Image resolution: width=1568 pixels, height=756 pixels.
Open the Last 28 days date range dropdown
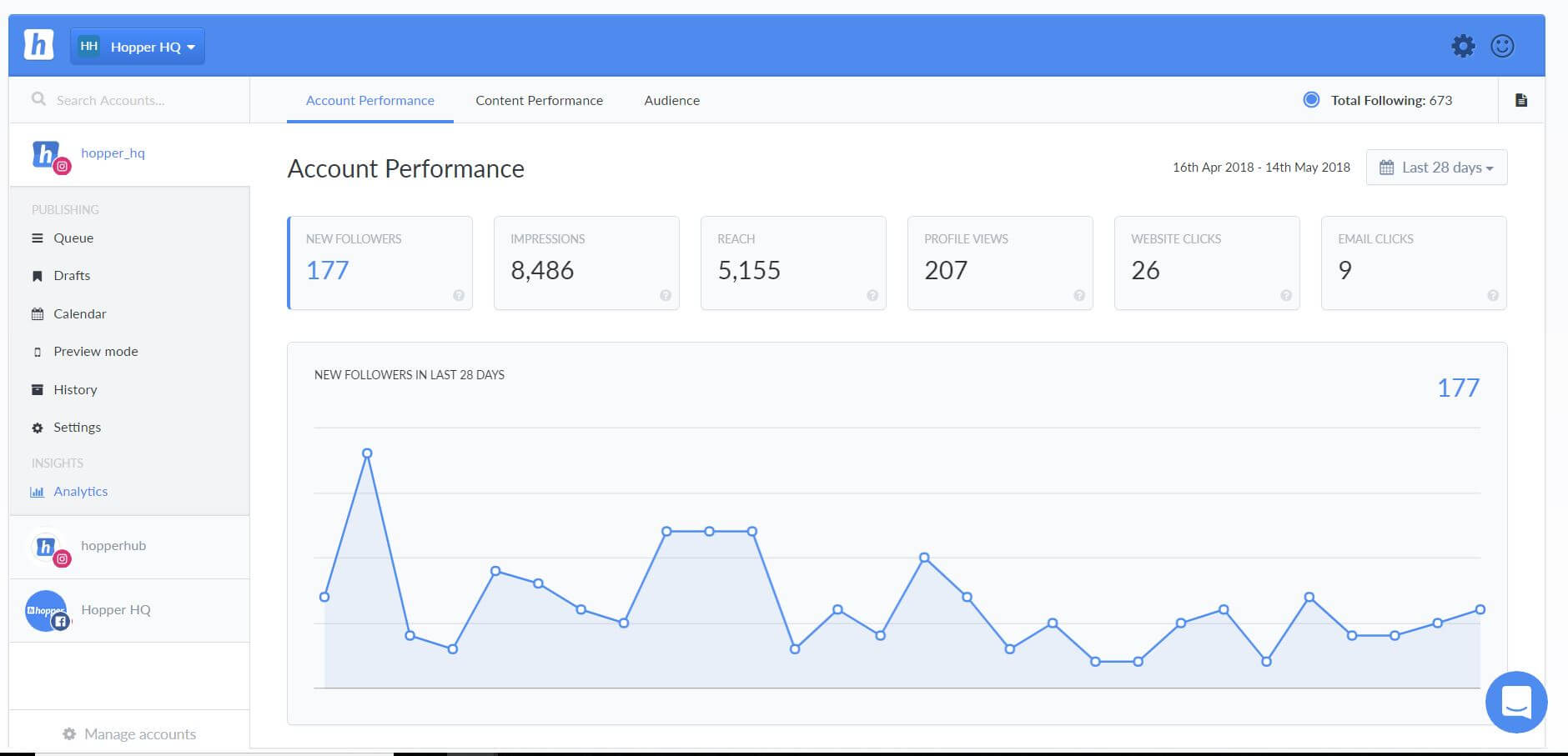[x=1436, y=167]
